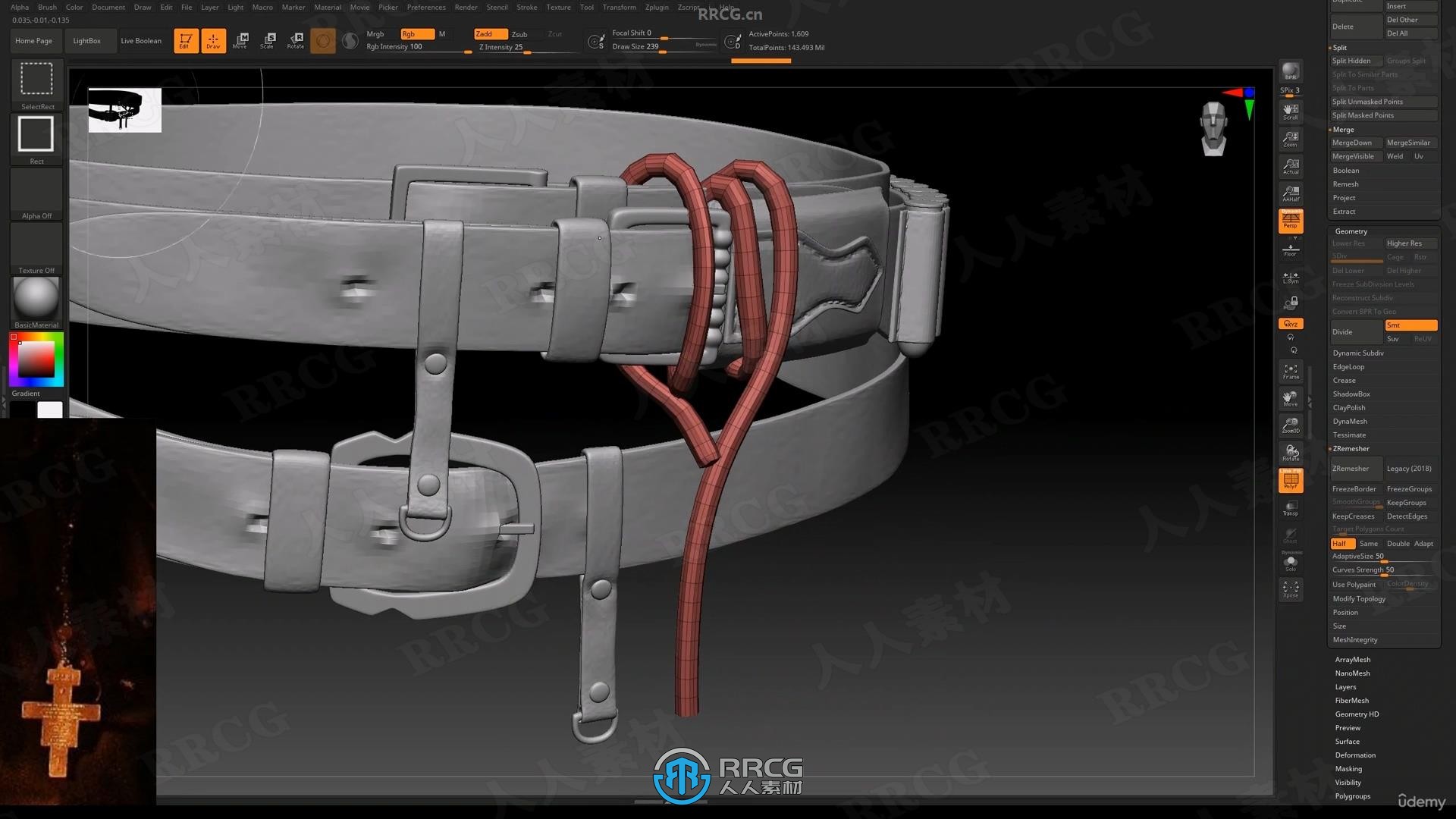Image resolution: width=1456 pixels, height=819 pixels.
Task: Toggle the Floor grid
Action: 1290,249
